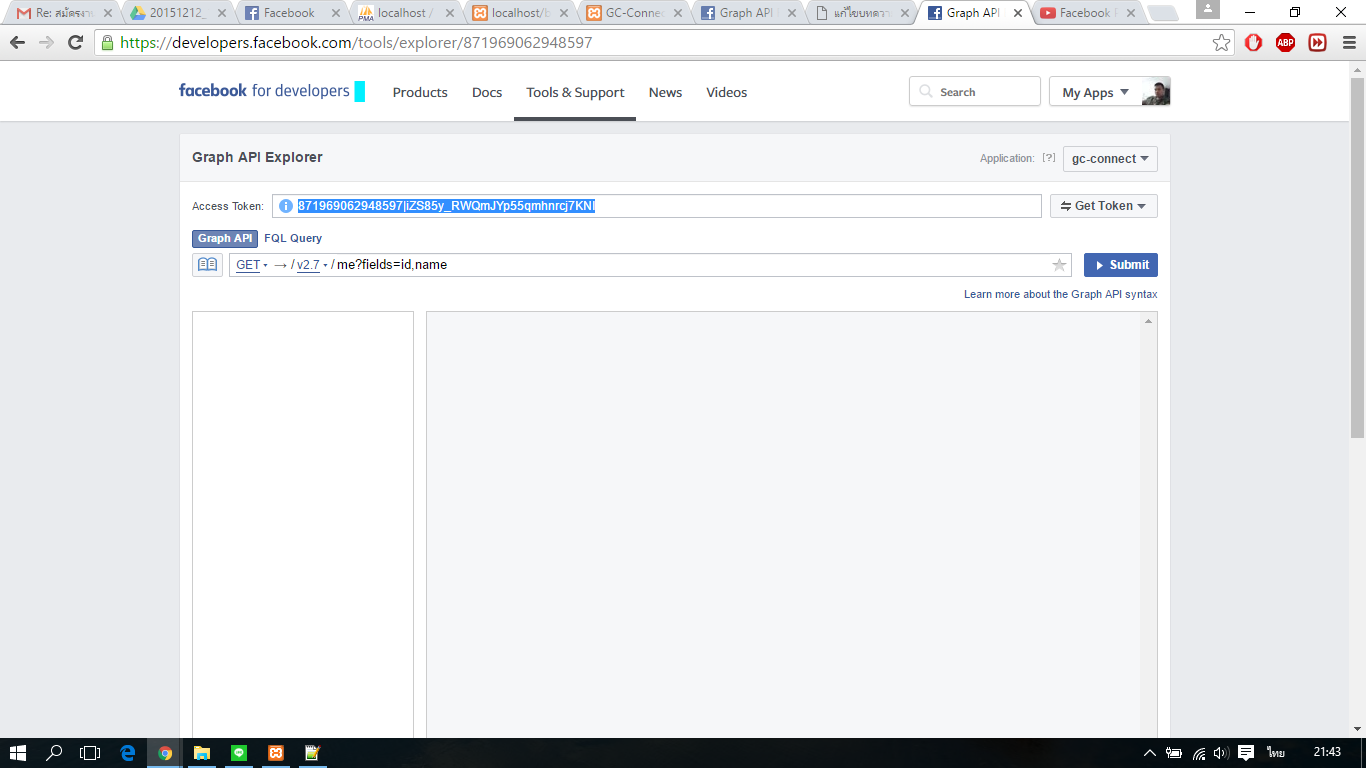Click the browser address bar URL
Viewport: 1366px width, 768px height.
[x=356, y=43]
